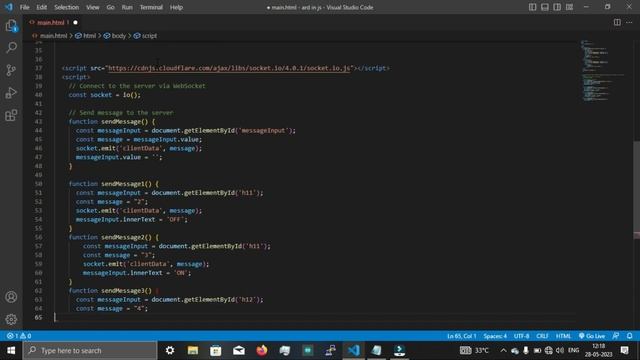Viewport: 640px width, 360px height.
Task: Click the ENG language indicator
Action: (573, 350)
